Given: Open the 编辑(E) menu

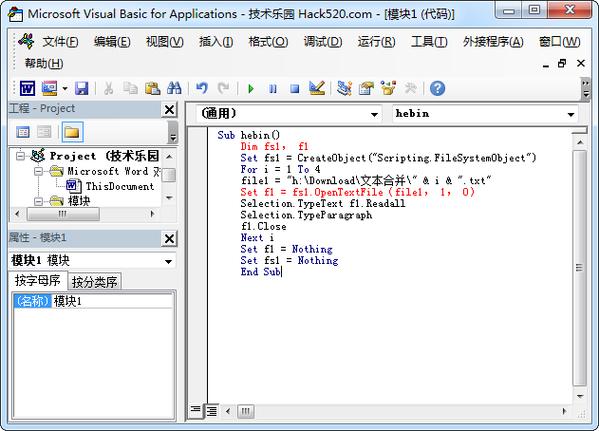Looking at the screenshot, I should pos(112,41).
